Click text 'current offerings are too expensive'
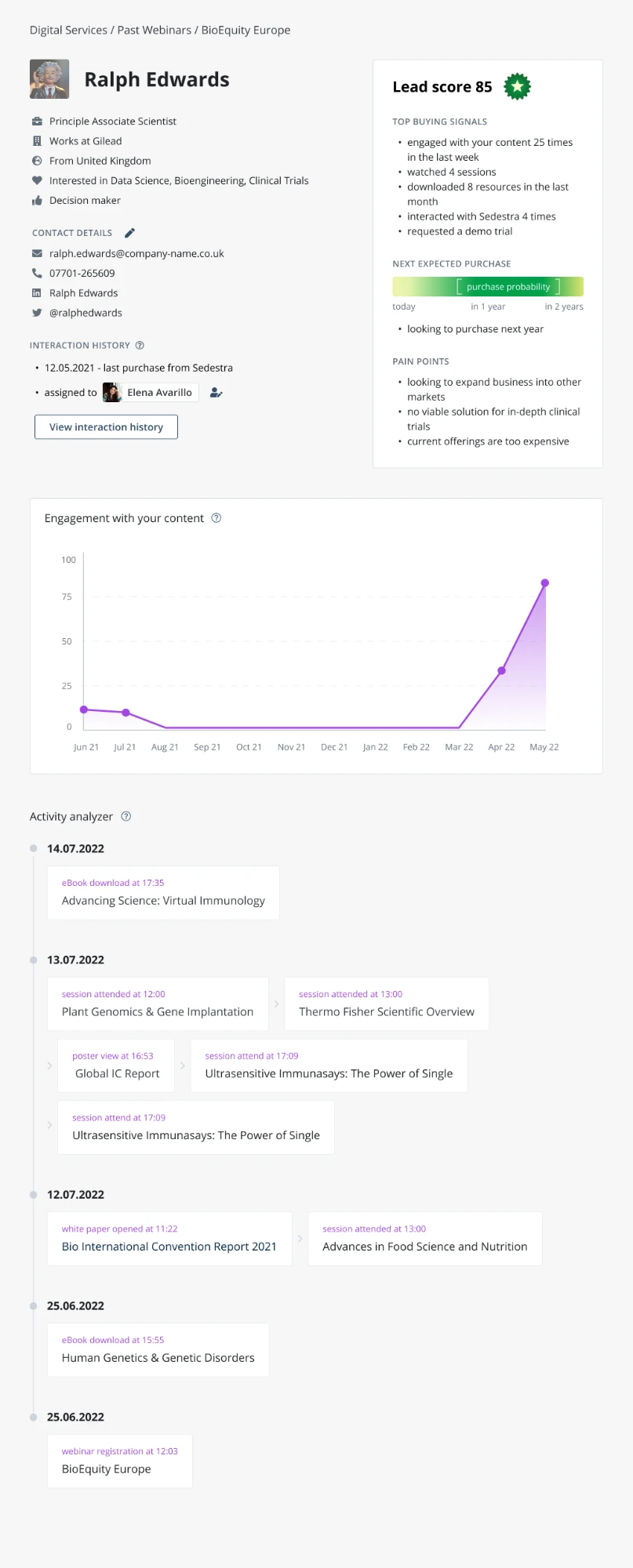 488,441
